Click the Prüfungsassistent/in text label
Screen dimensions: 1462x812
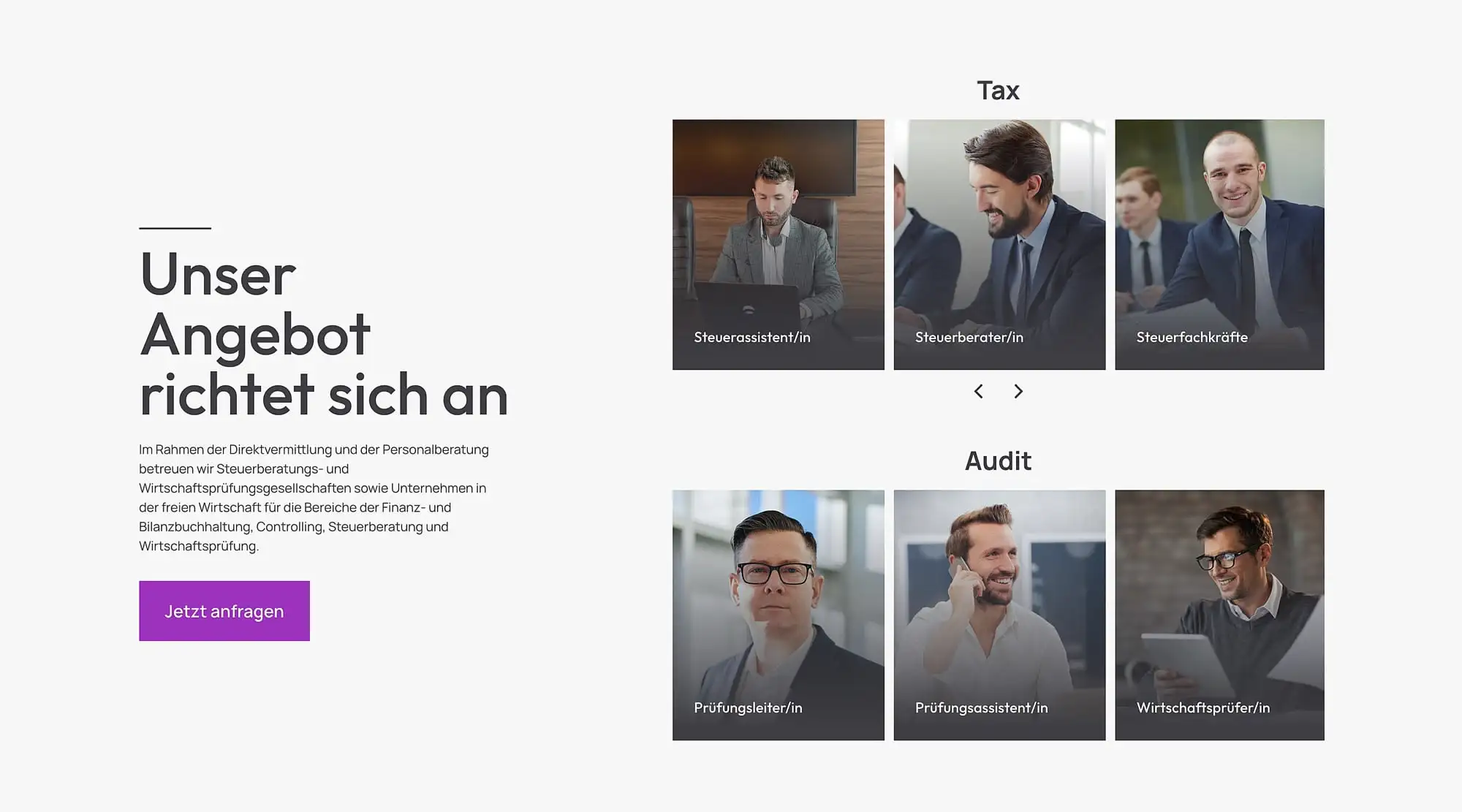click(982, 708)
